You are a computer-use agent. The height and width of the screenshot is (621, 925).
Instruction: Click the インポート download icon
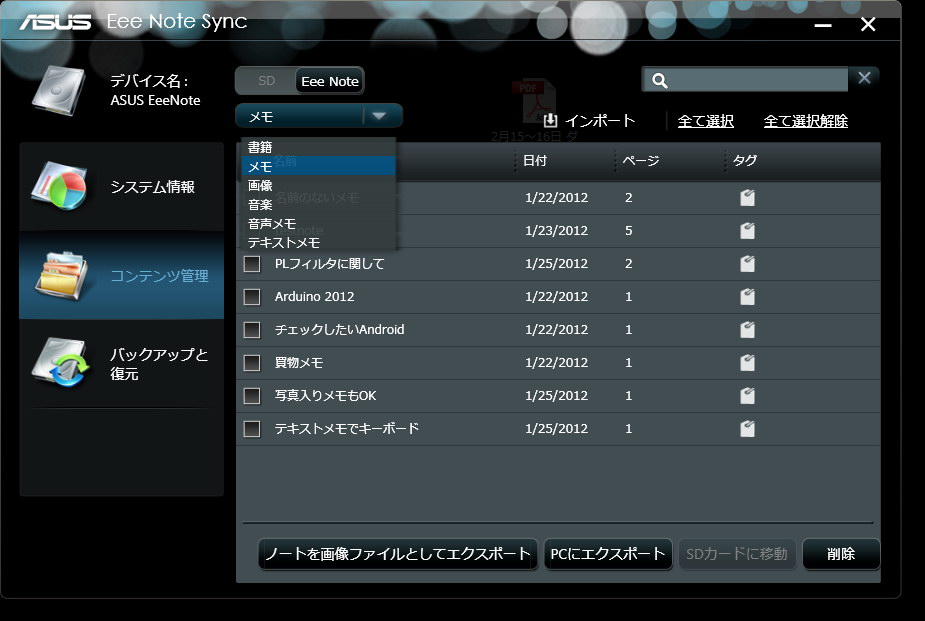tap(551, 119)
